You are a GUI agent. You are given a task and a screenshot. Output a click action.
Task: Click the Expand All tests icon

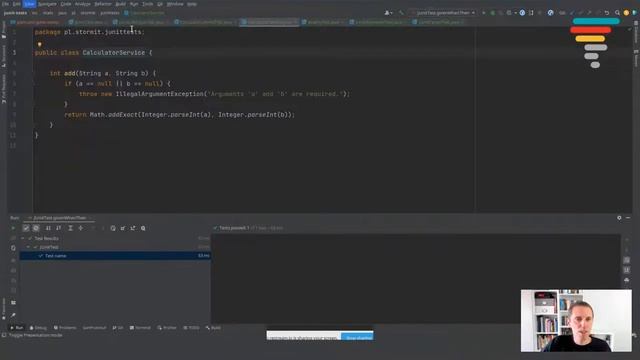point(70,228)
